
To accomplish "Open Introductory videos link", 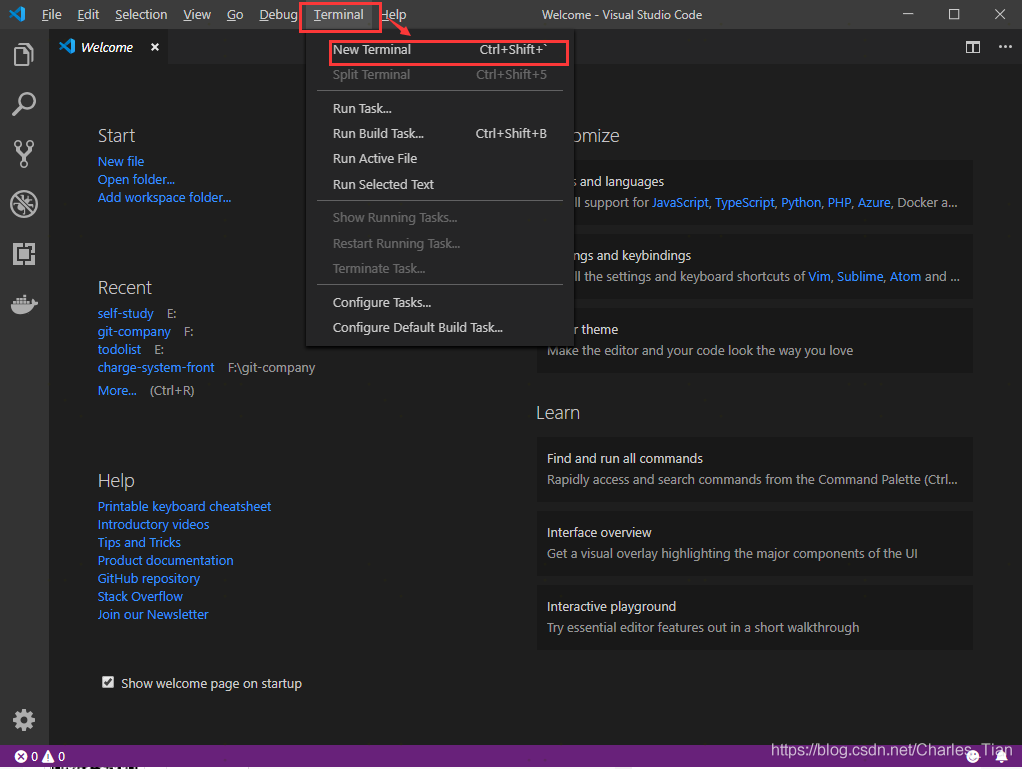I will pos(153,525).
